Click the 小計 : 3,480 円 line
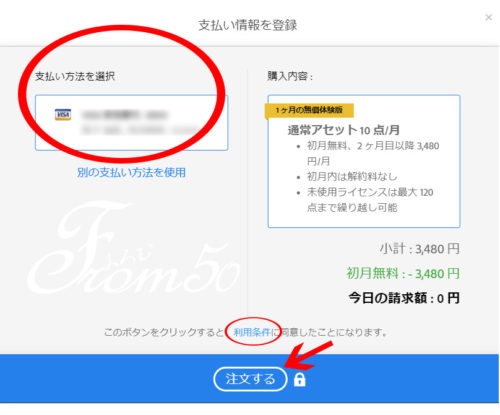 [419, 249]
